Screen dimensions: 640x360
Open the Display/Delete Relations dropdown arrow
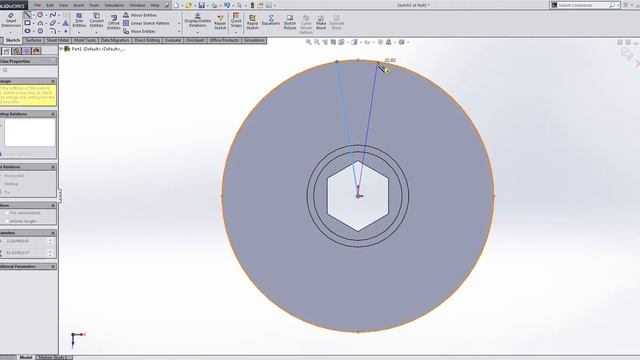click(198, 32)
